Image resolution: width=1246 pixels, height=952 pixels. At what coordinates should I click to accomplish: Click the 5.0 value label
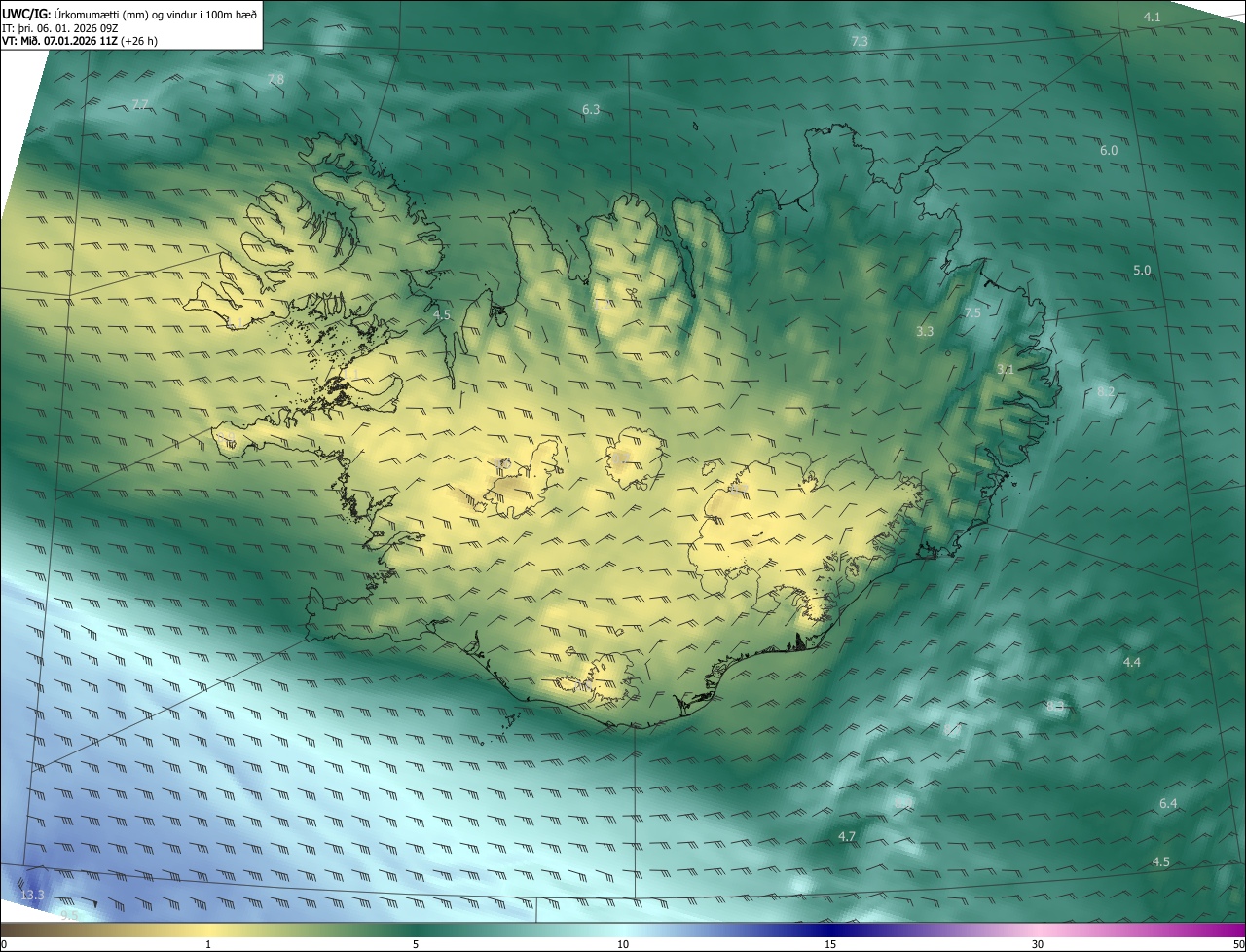(x=1142, y=270)
